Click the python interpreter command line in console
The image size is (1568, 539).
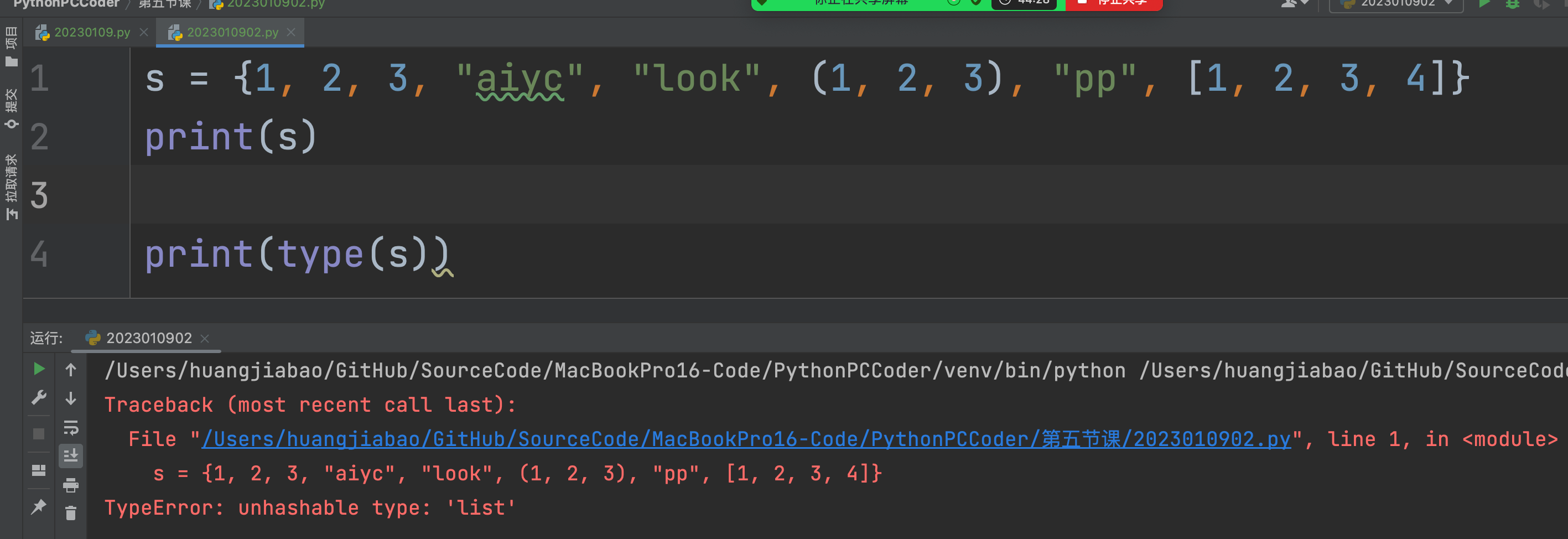pos(836,370)
